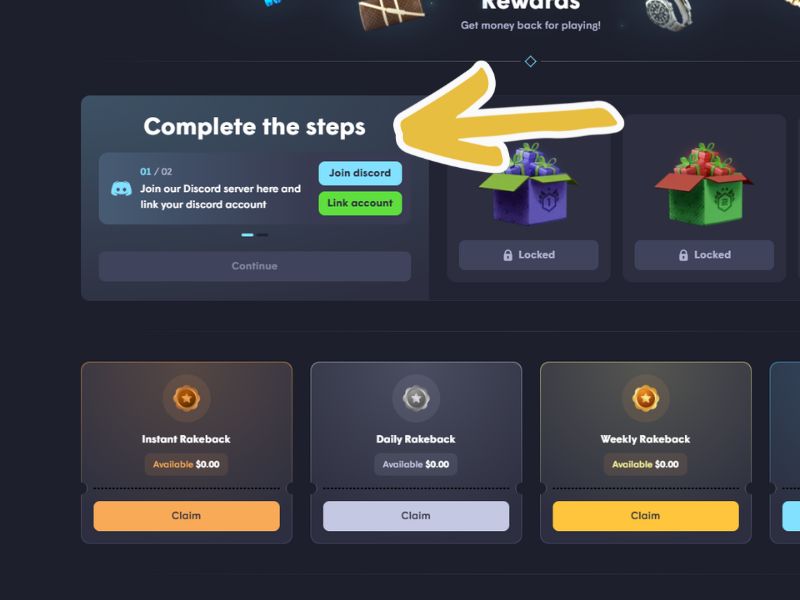Select the first active step pagination dot
The height and width of the screenshot is (600, 800).
pyautogui.click(x=247, y=235)
